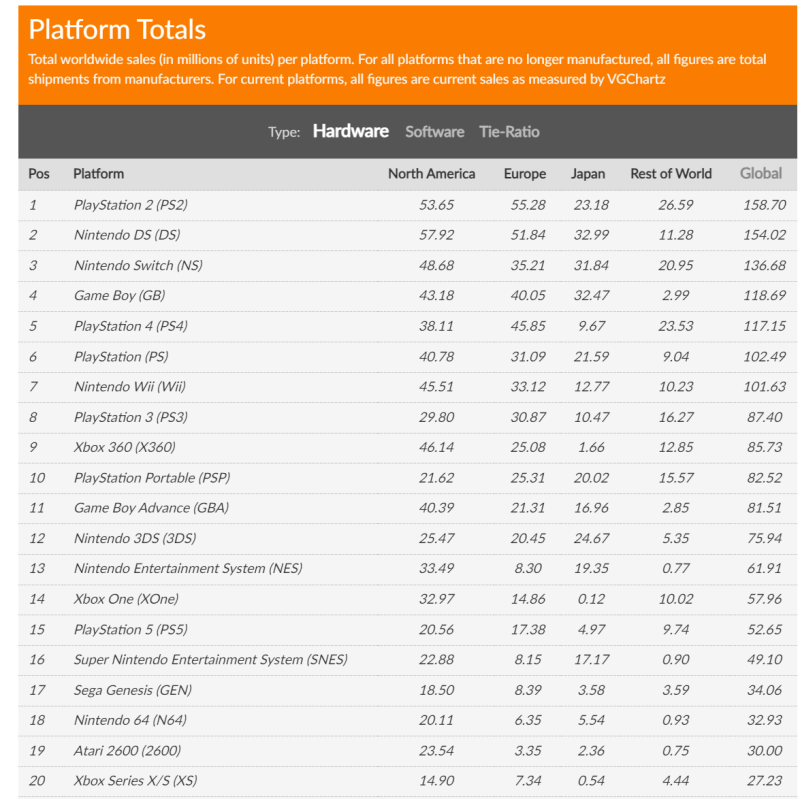This screenshot has height=799, width=800.
Task: Sort by the Global column header
Action: coord(760,173)
